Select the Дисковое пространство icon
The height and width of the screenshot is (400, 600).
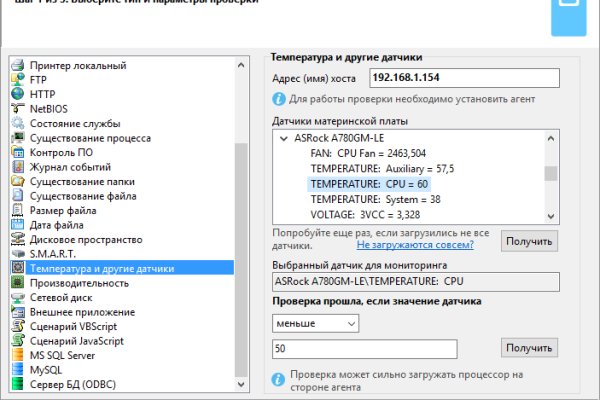(x=17, y=240)
